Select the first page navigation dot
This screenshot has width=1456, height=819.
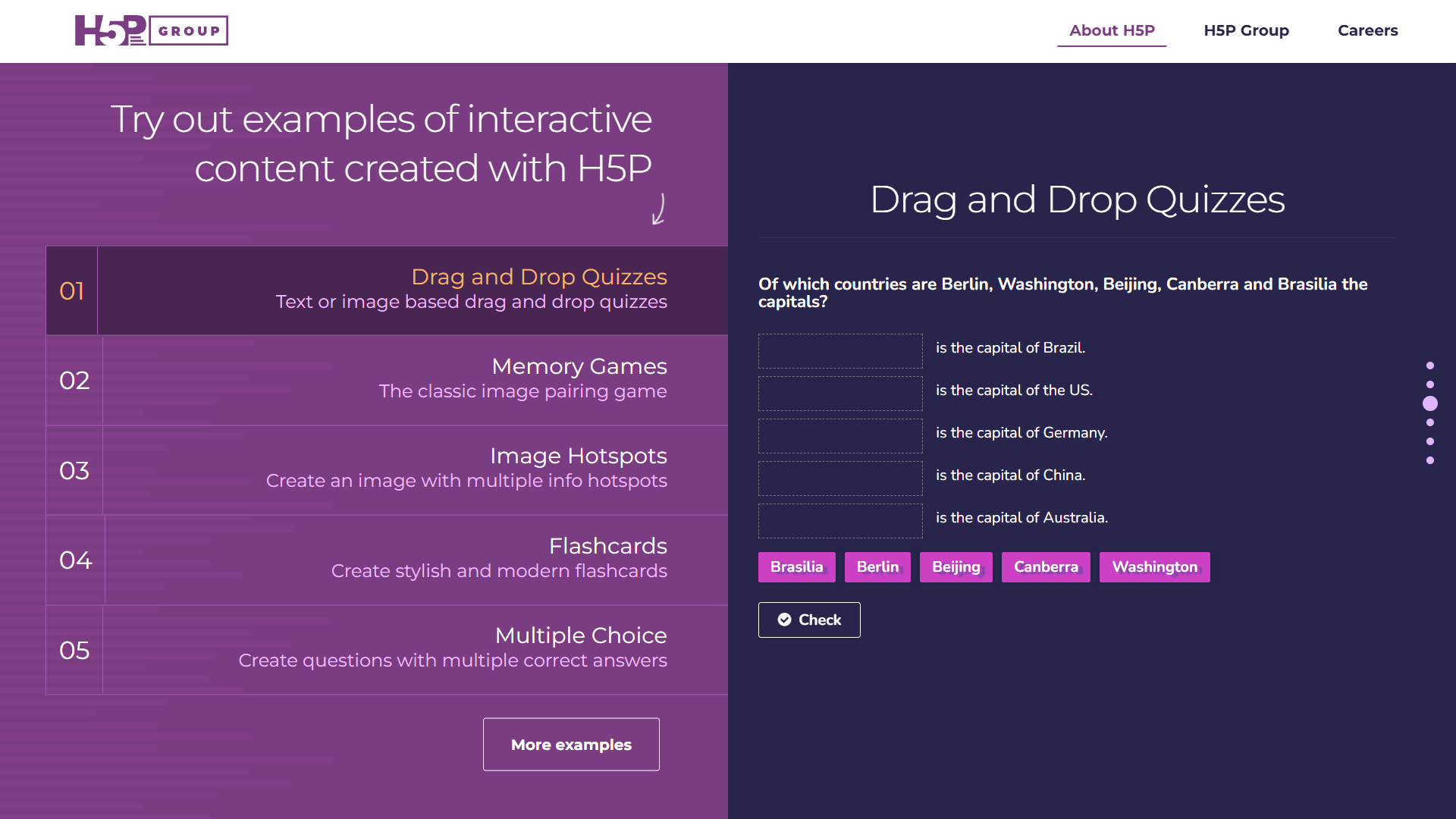[x=1429, y=366]
